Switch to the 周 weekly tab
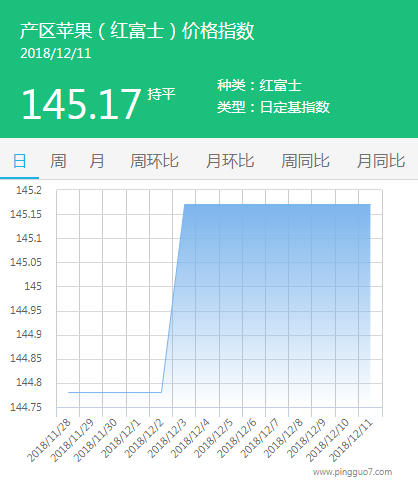Viewport: 418px width, 482px height. point(58,161)
